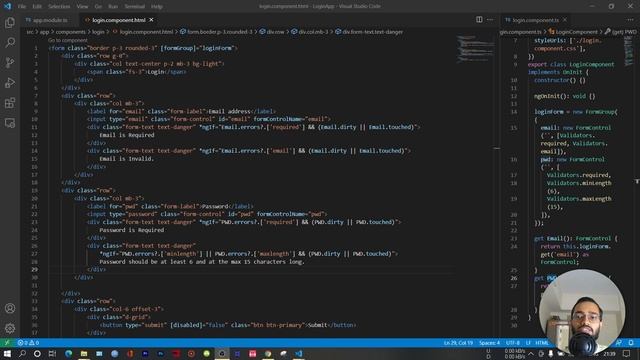
Task: Open the Search view in activity bar
Action: 10,42
